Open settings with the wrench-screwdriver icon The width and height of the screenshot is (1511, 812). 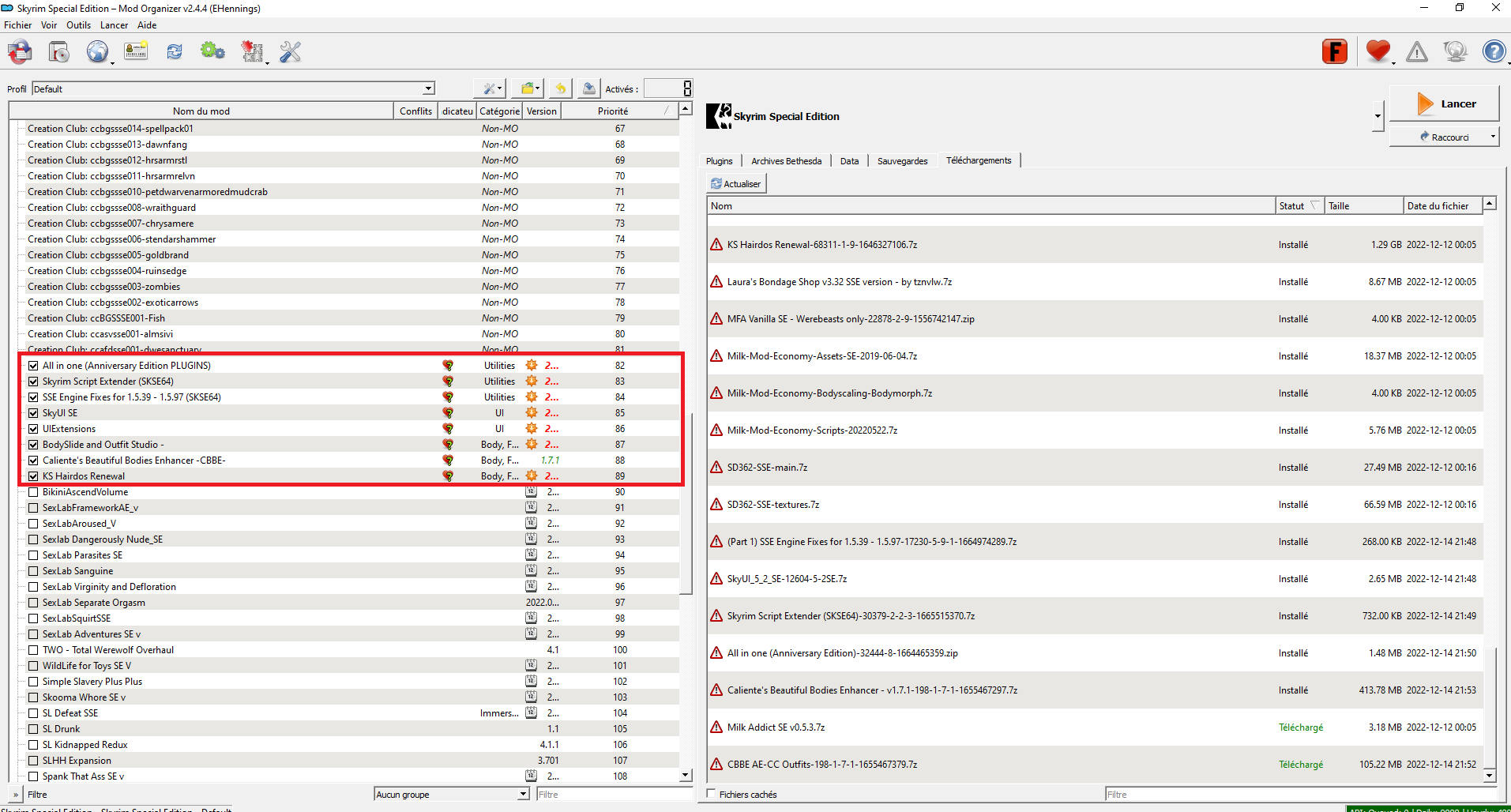coord(291,52)
